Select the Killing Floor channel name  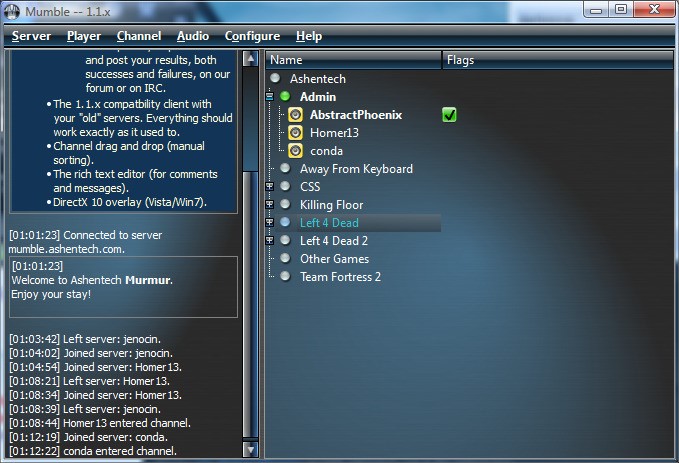click(332, 204)
